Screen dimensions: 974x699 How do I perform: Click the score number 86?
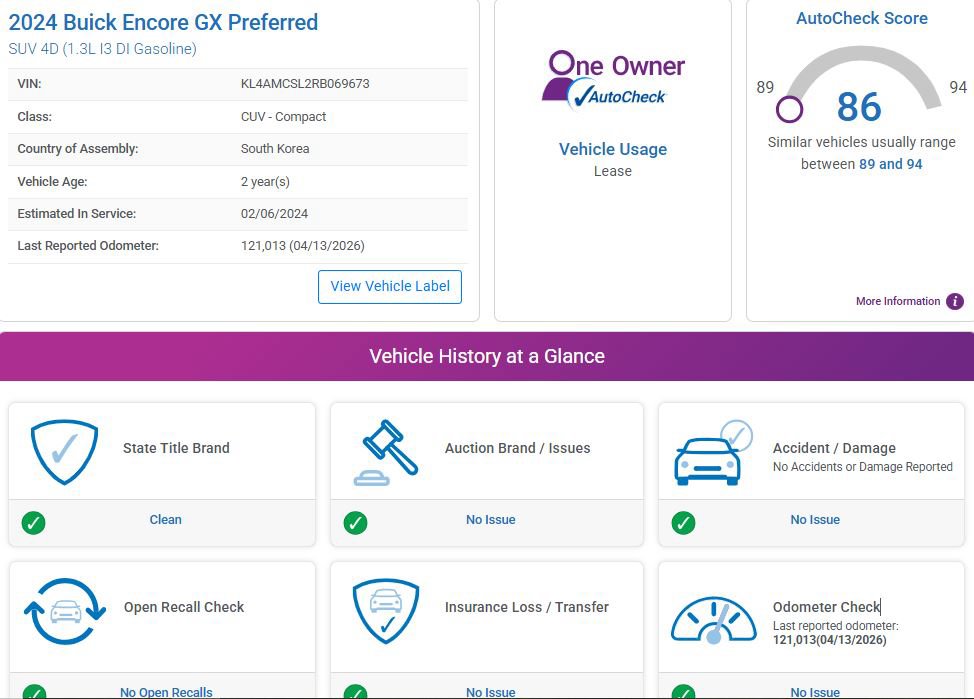coord(859,107)
